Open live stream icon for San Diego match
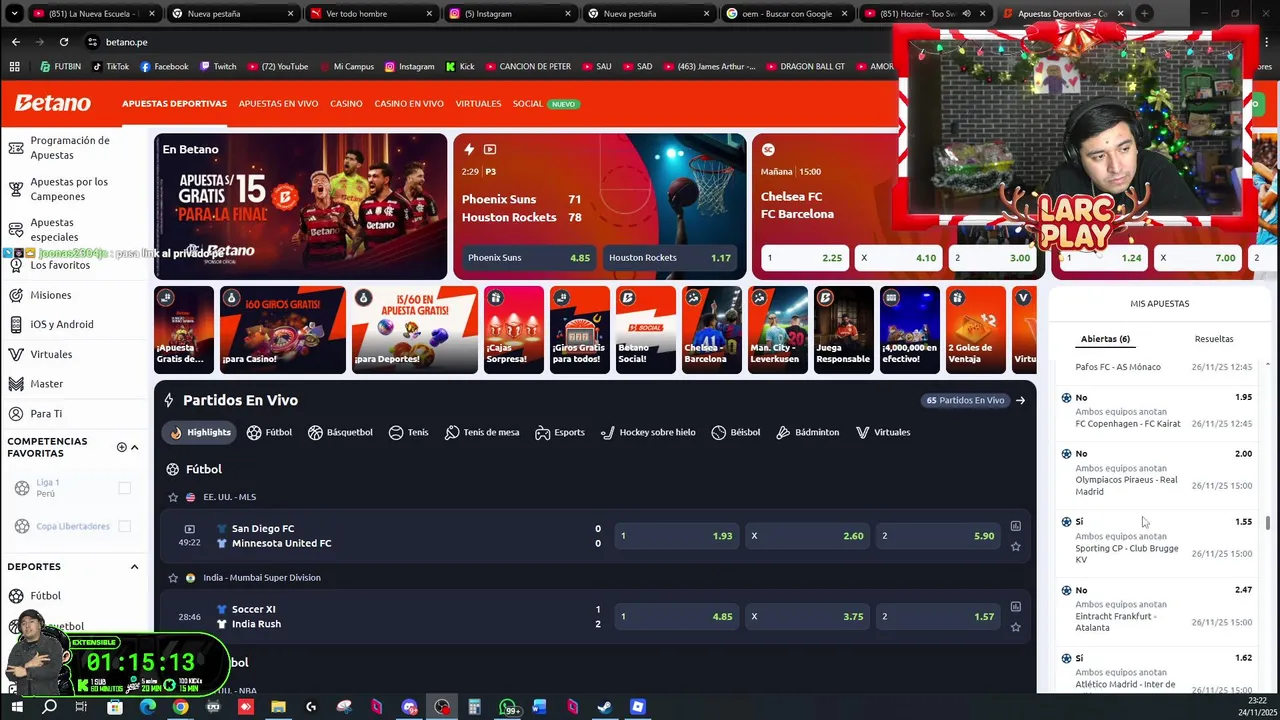This screenshot has width=1280, height=720. pos(189,528)
